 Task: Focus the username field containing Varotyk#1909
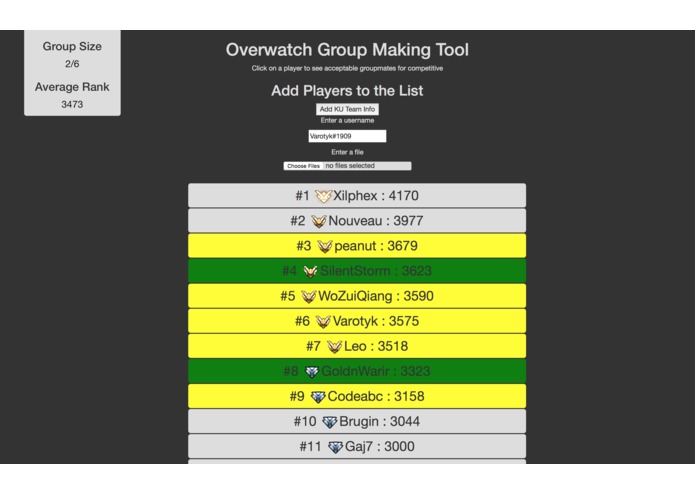347,136
